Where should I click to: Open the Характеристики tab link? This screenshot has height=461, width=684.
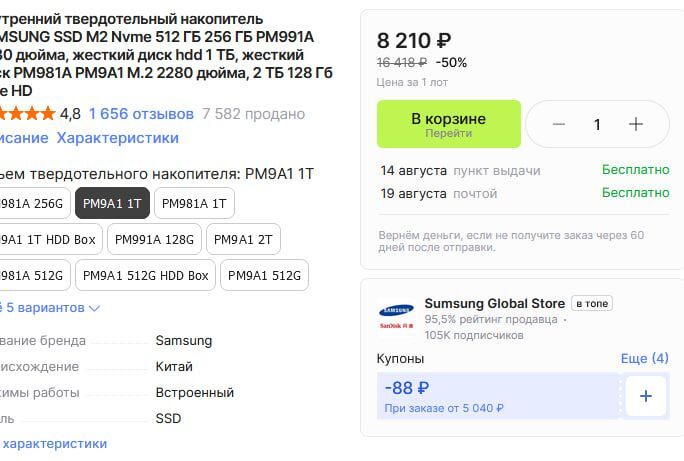[118, 138]
